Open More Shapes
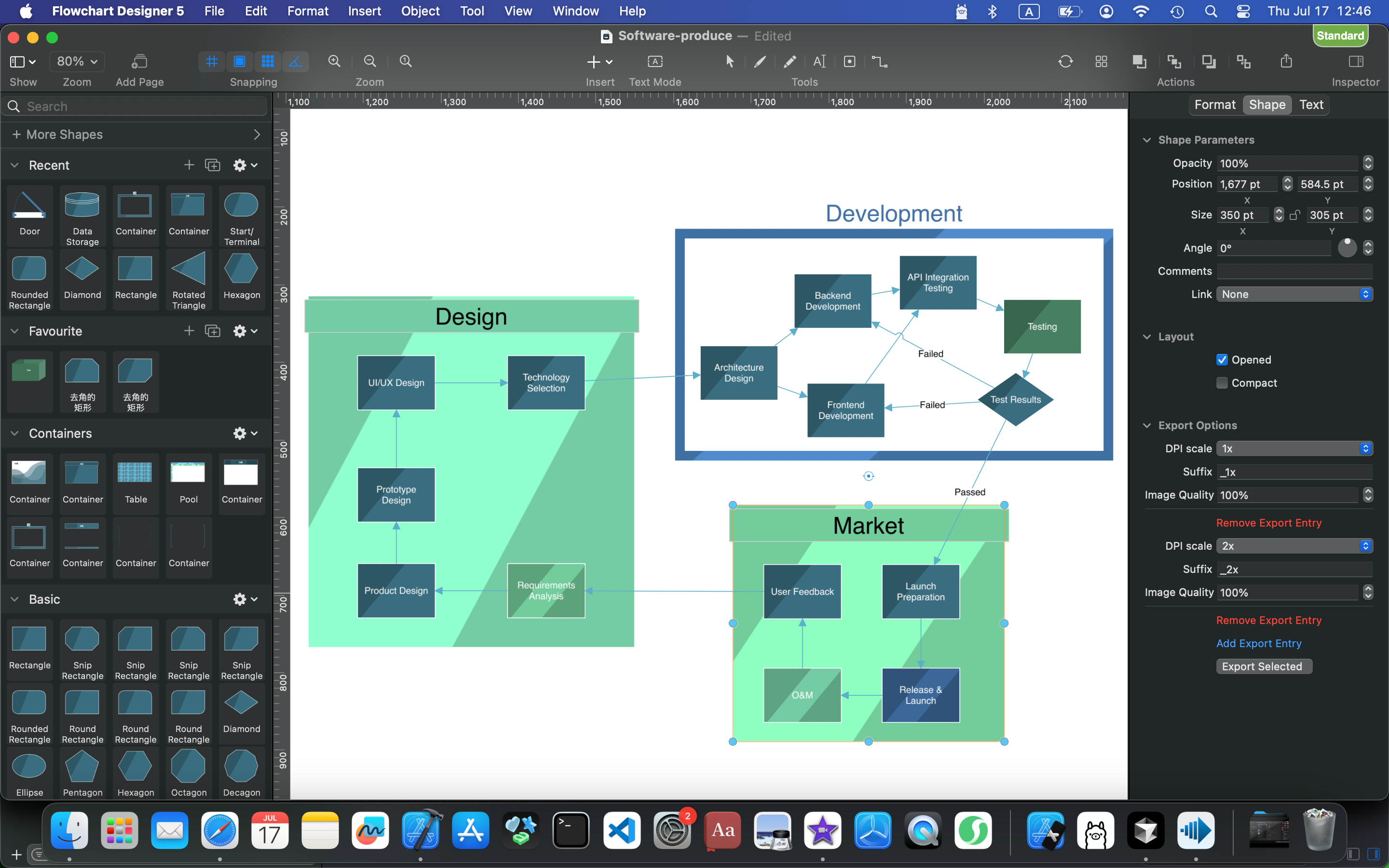Image resolution: width=1389 pixels, height=868 pixels. (x=136, y=135)
